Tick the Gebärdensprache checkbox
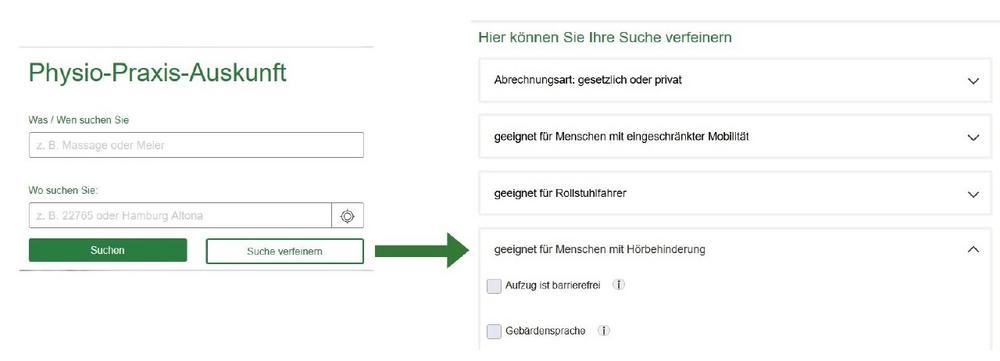Screen dimensions: 1000x361 pyautogui.click(x=494, y=332)
